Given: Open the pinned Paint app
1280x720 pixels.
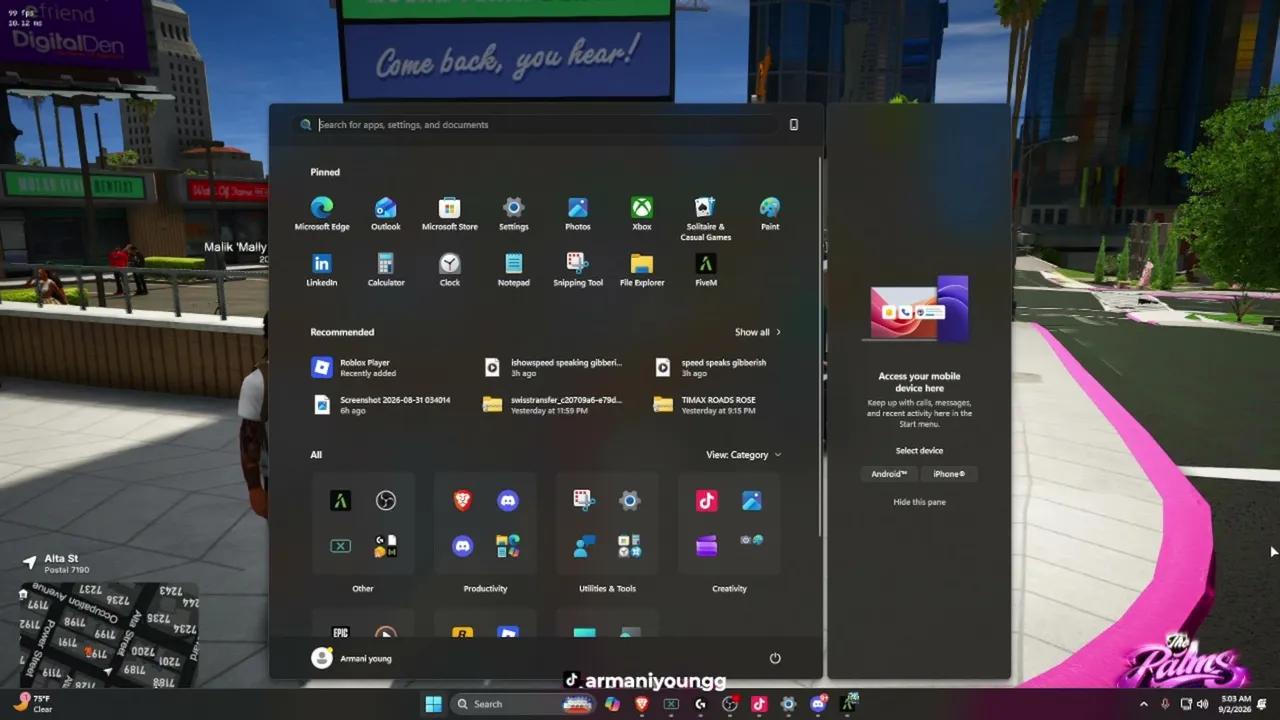Looking at the screenshot, I should (770, 214).
